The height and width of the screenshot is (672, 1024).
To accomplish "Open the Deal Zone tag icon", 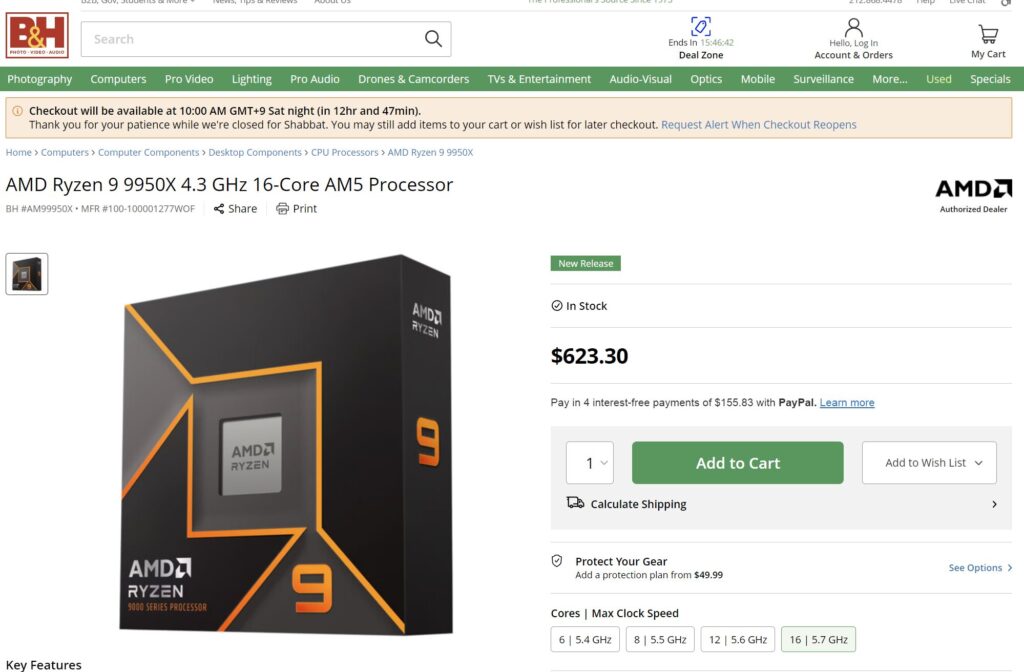I will (x=701, y=26).
